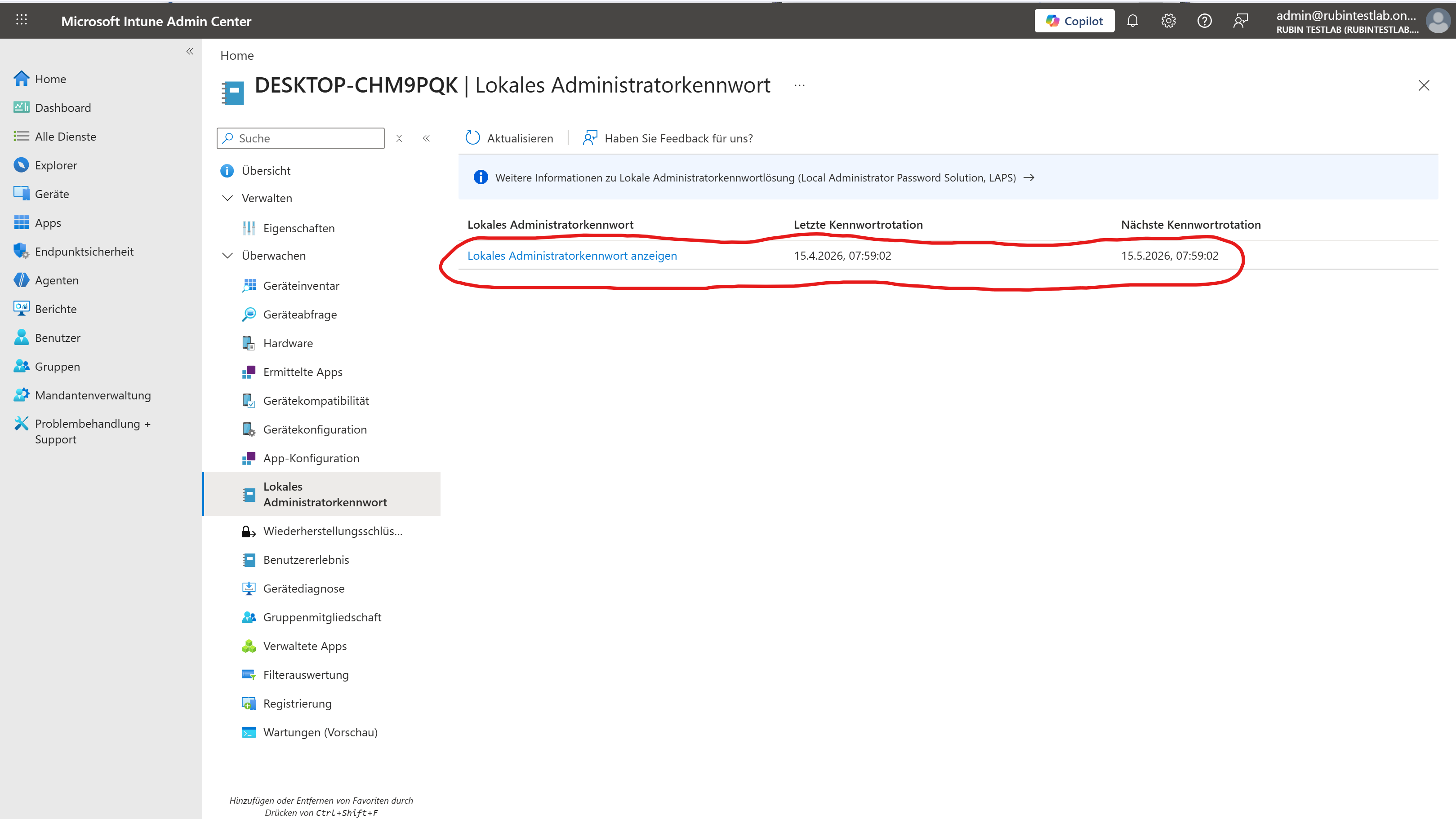Click Lokales Administratorkennwort anzeigen link
This screenshot has width=1456, height=819.
tap(571, 256)
